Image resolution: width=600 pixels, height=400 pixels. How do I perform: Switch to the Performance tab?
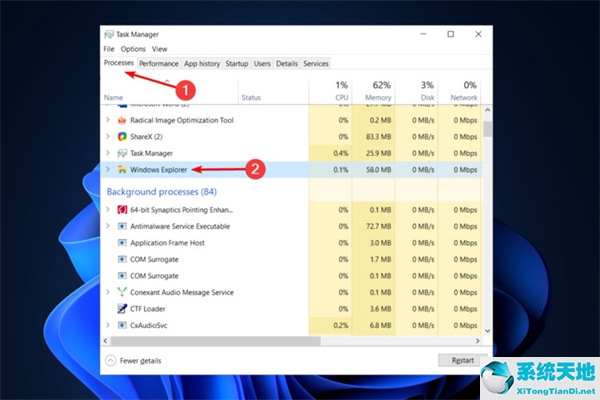(159, 63)
